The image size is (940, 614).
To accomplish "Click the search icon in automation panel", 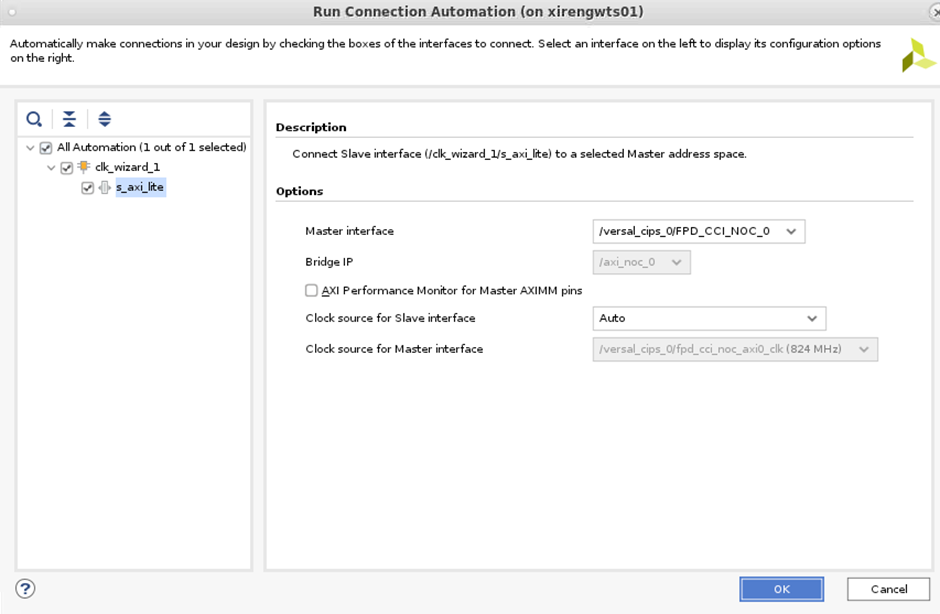I will 34,119.
